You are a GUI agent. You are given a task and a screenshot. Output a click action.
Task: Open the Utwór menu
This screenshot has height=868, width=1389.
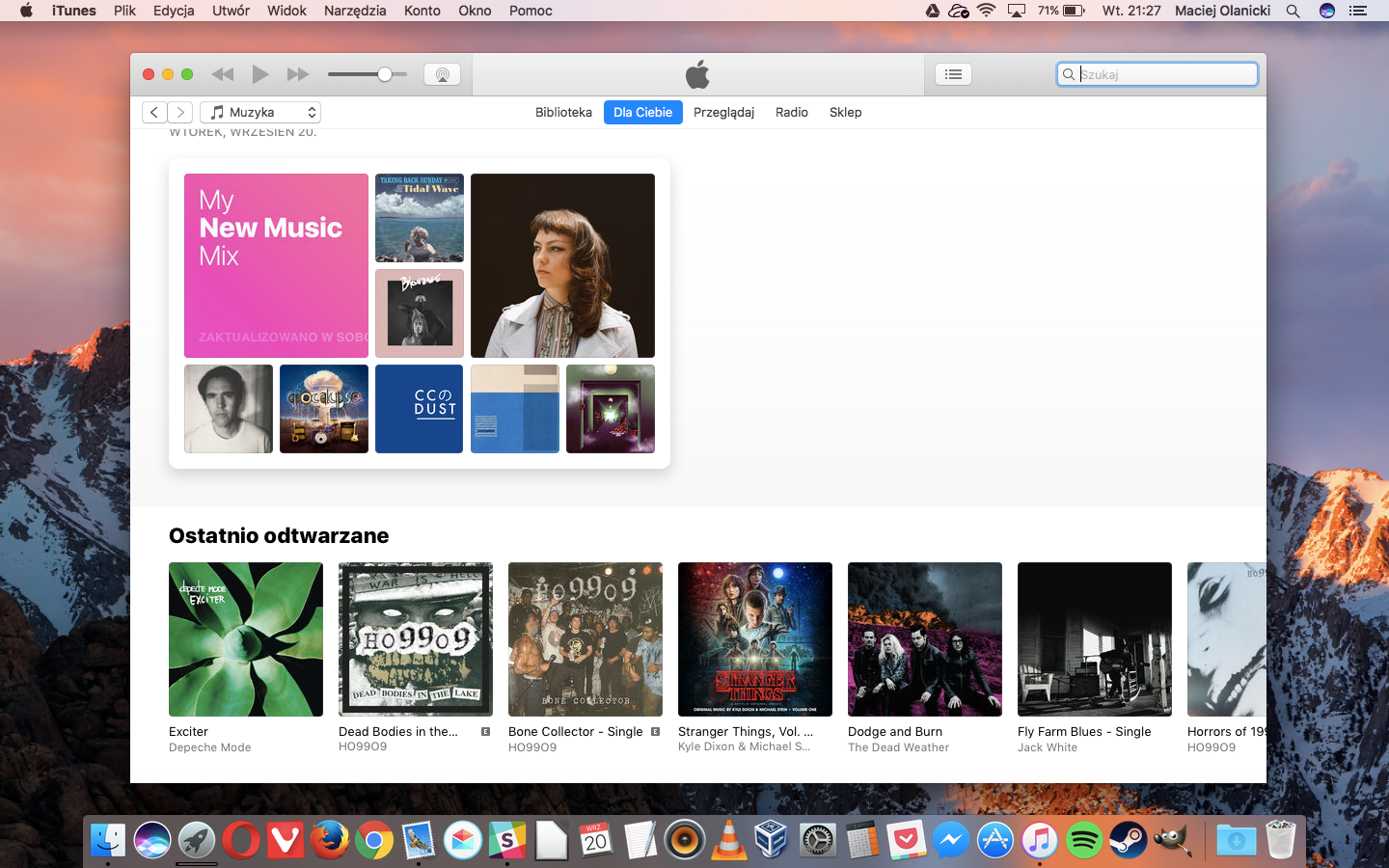[231, 11]
